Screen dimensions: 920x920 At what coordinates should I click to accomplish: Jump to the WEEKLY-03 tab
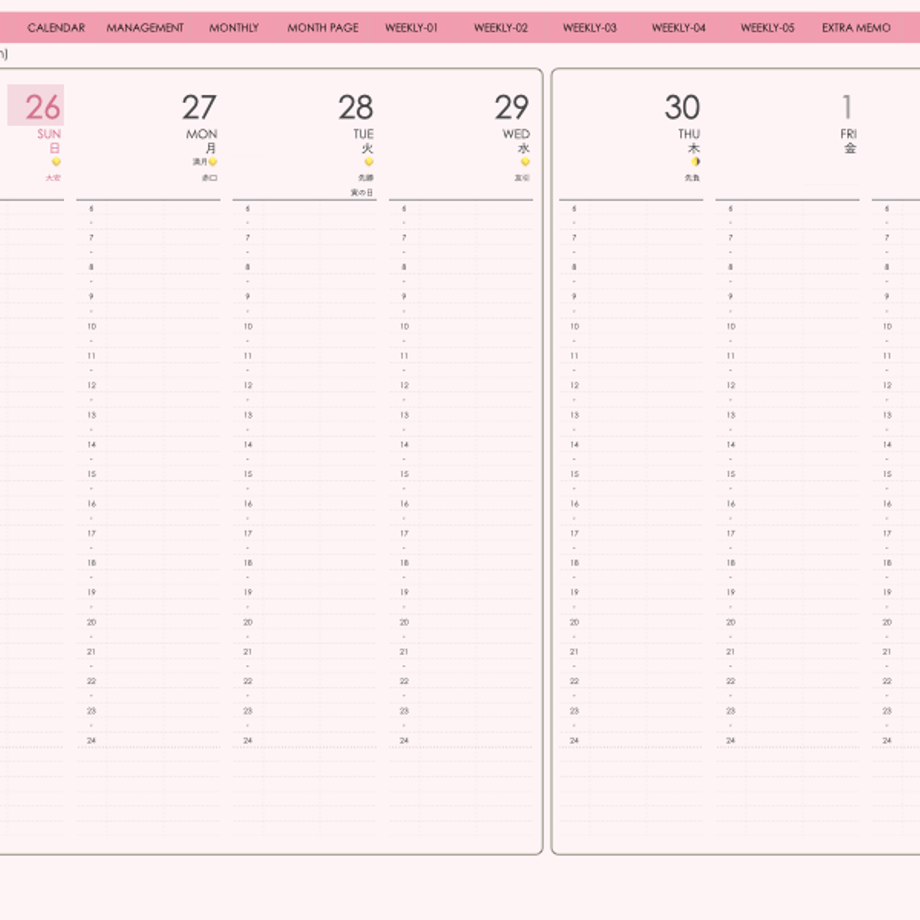coord(590,28)
